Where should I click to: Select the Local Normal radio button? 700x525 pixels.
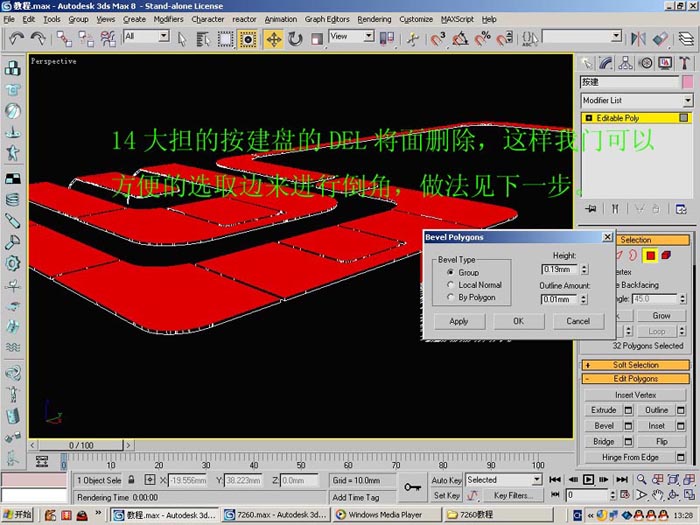(450, 285)
